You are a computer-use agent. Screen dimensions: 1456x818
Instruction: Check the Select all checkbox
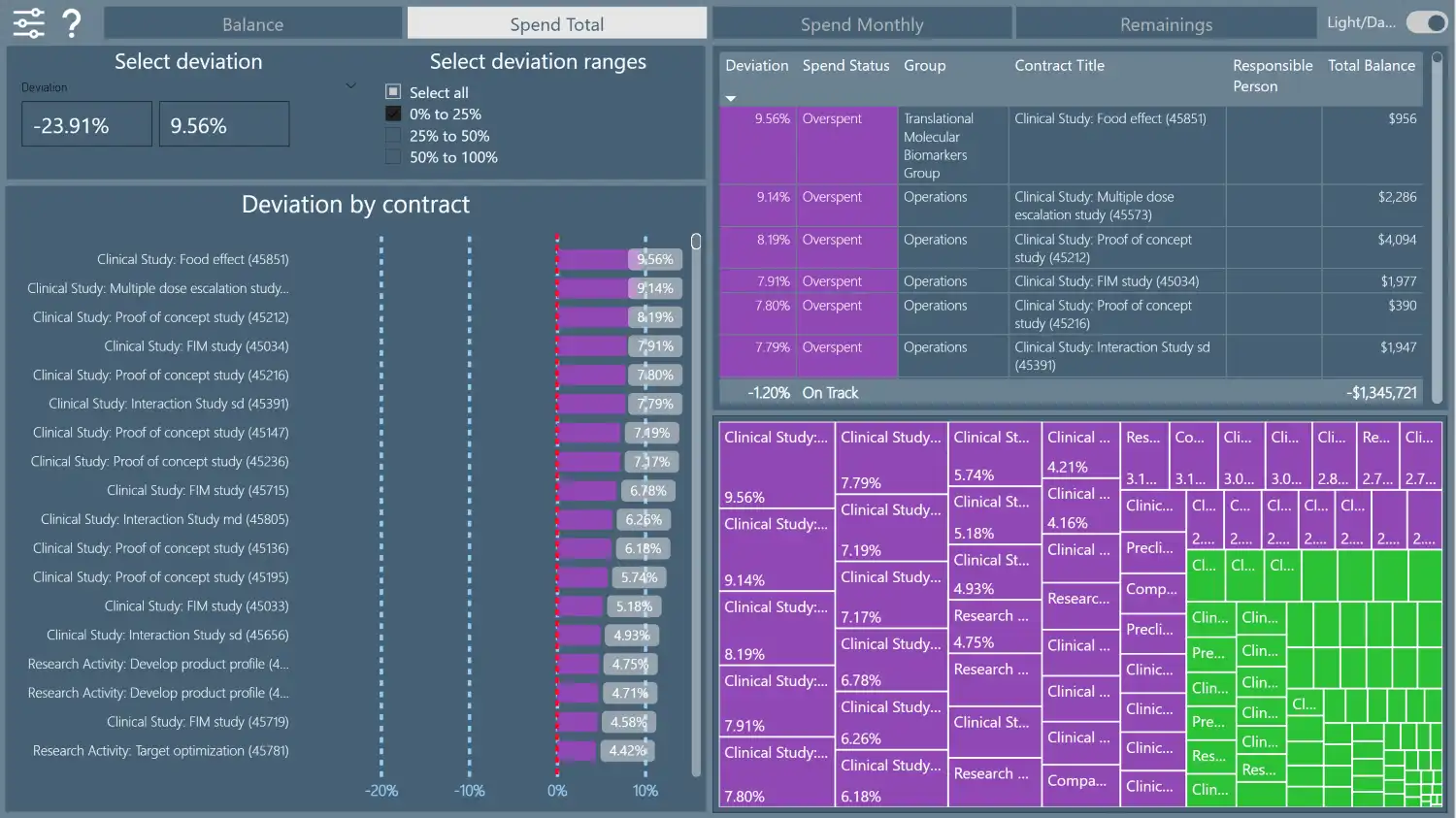point(393,92)
